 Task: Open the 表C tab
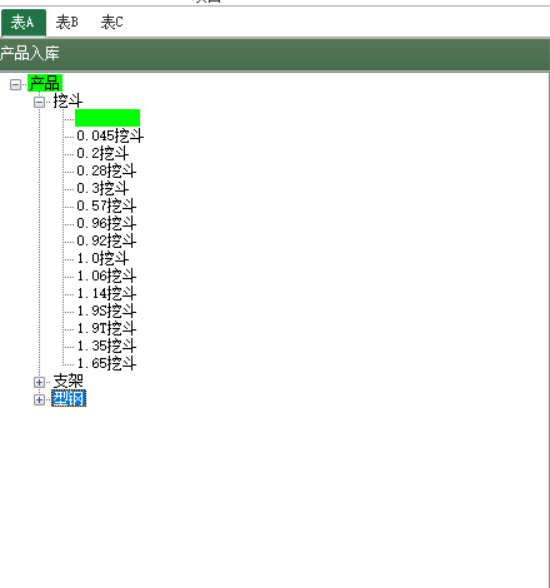[112, 22]
